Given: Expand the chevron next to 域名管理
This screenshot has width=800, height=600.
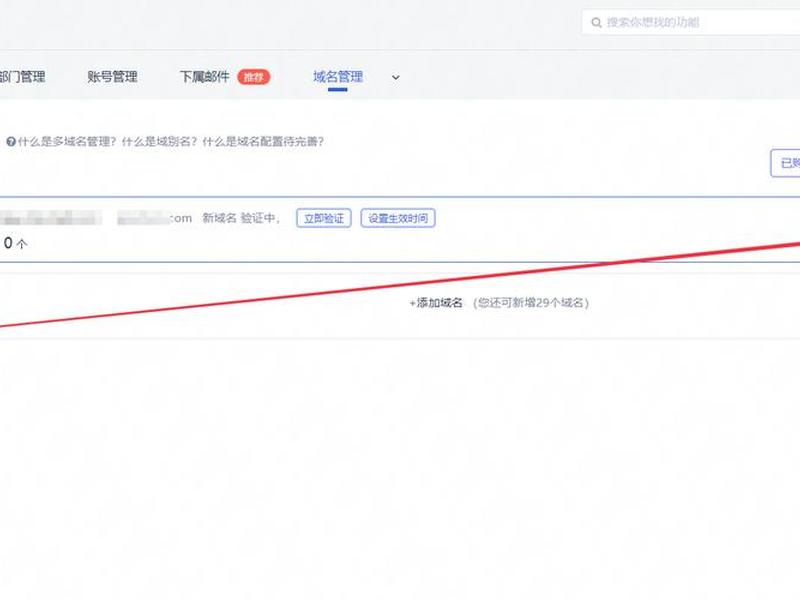Looking at the screenshot, I should (395, 78).
